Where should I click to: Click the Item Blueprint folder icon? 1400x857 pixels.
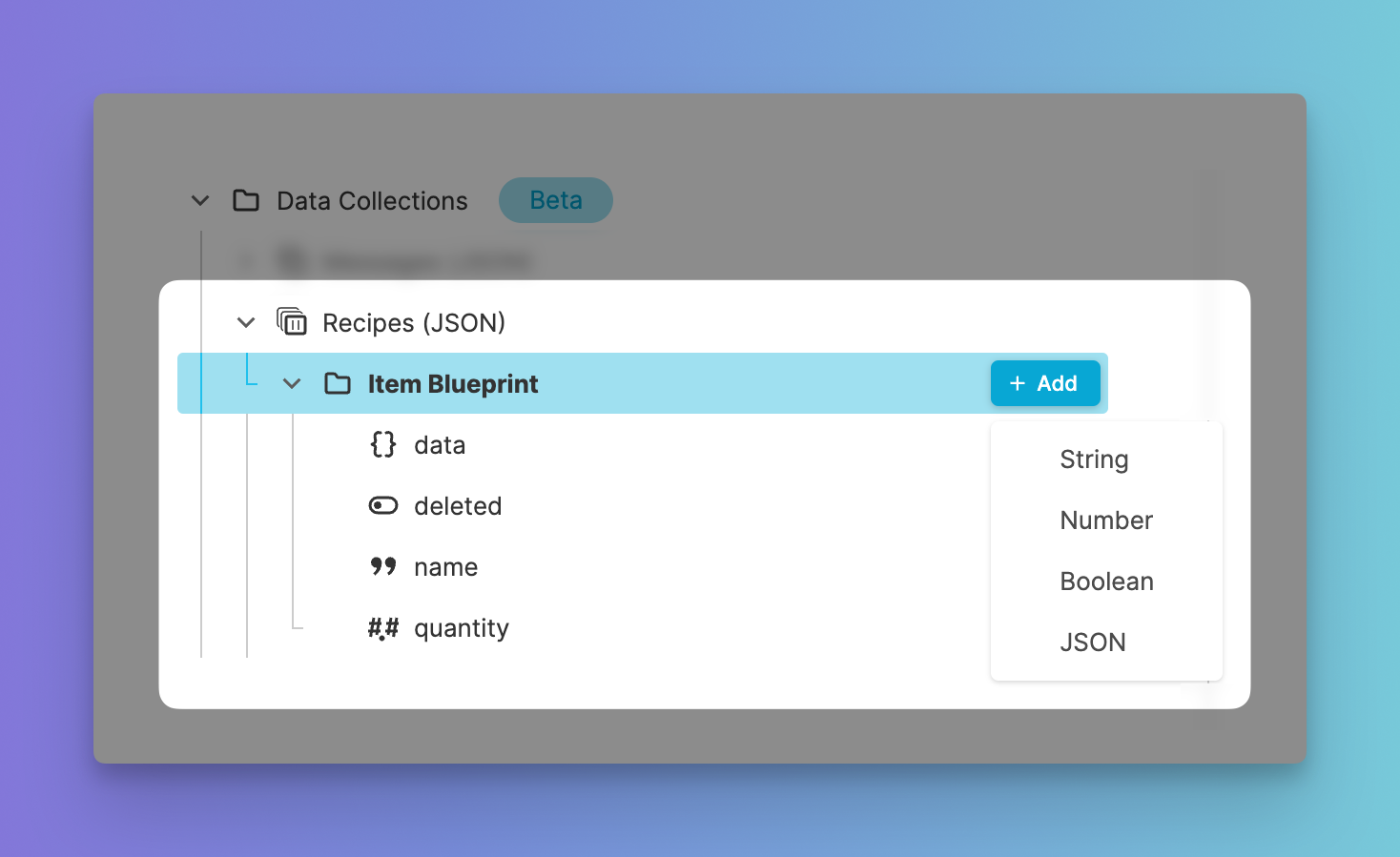[338, 383]
